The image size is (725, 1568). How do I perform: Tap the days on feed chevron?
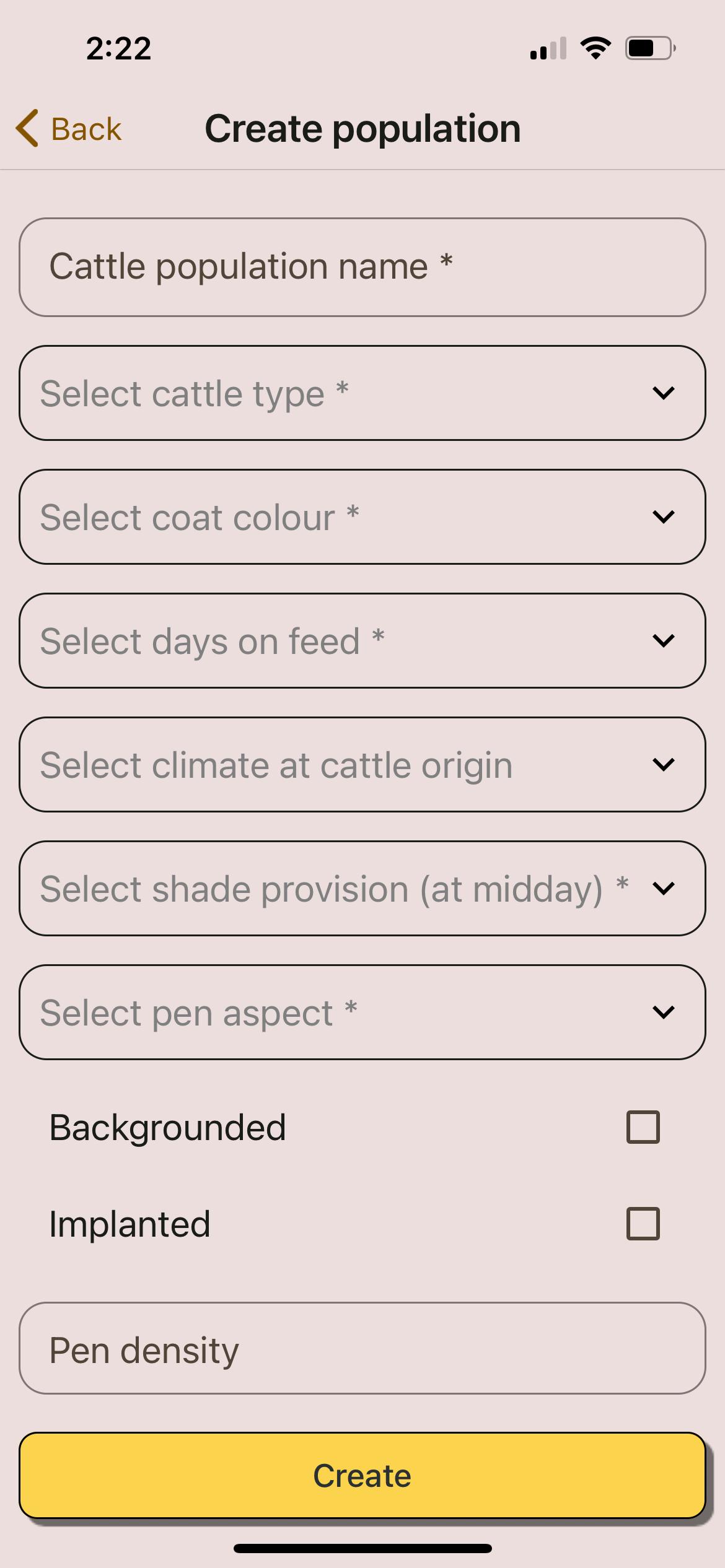coord(663,641)
